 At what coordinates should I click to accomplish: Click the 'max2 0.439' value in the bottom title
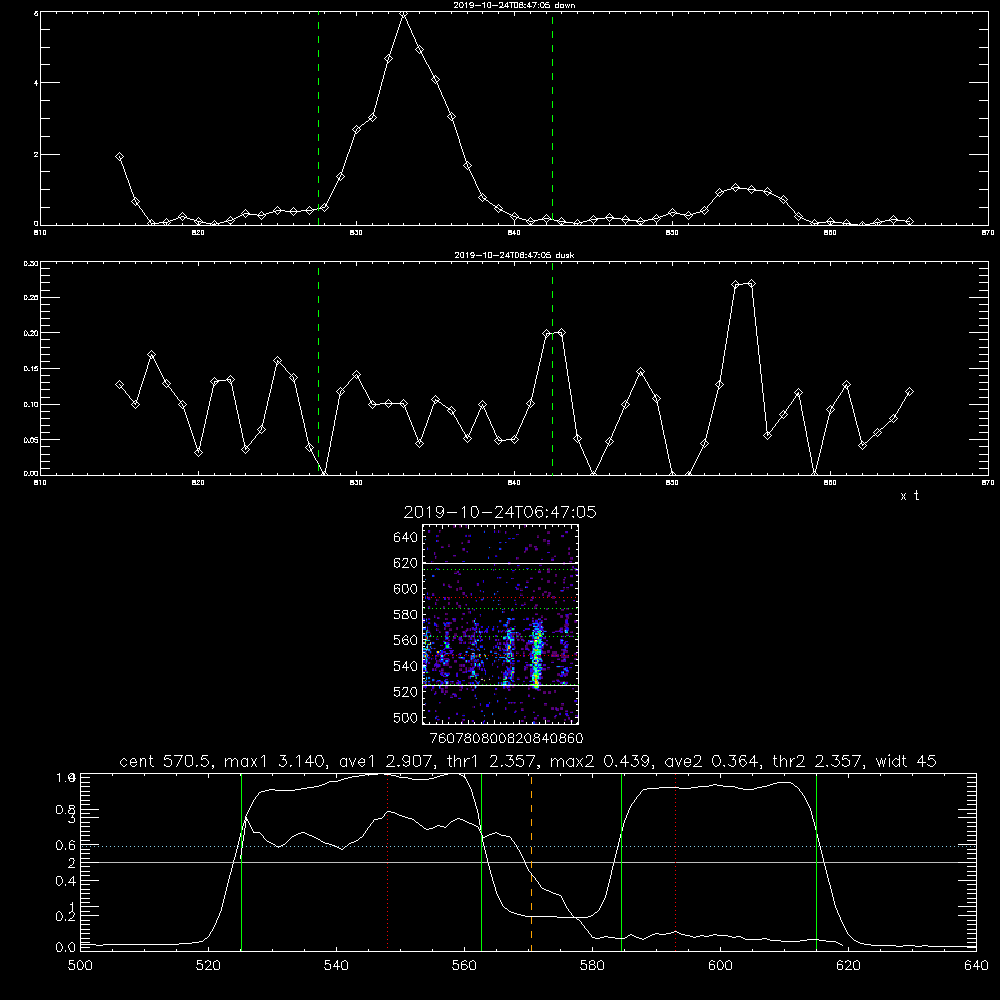pos(600,761)
